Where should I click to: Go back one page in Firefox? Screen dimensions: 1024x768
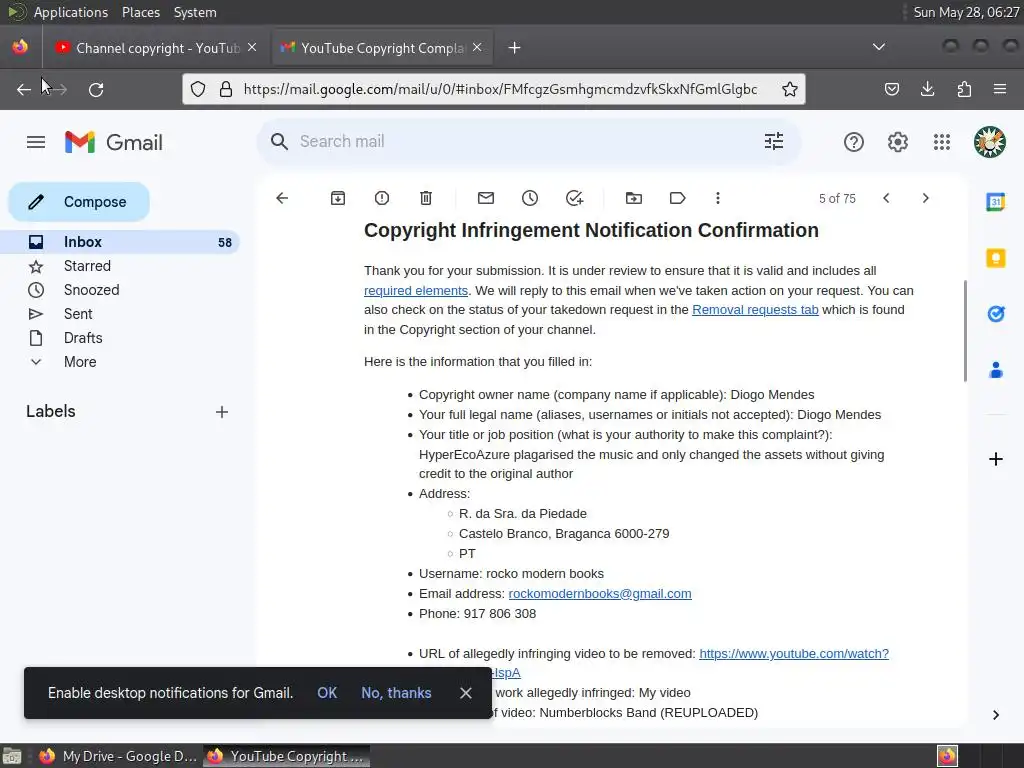[24, 89]
